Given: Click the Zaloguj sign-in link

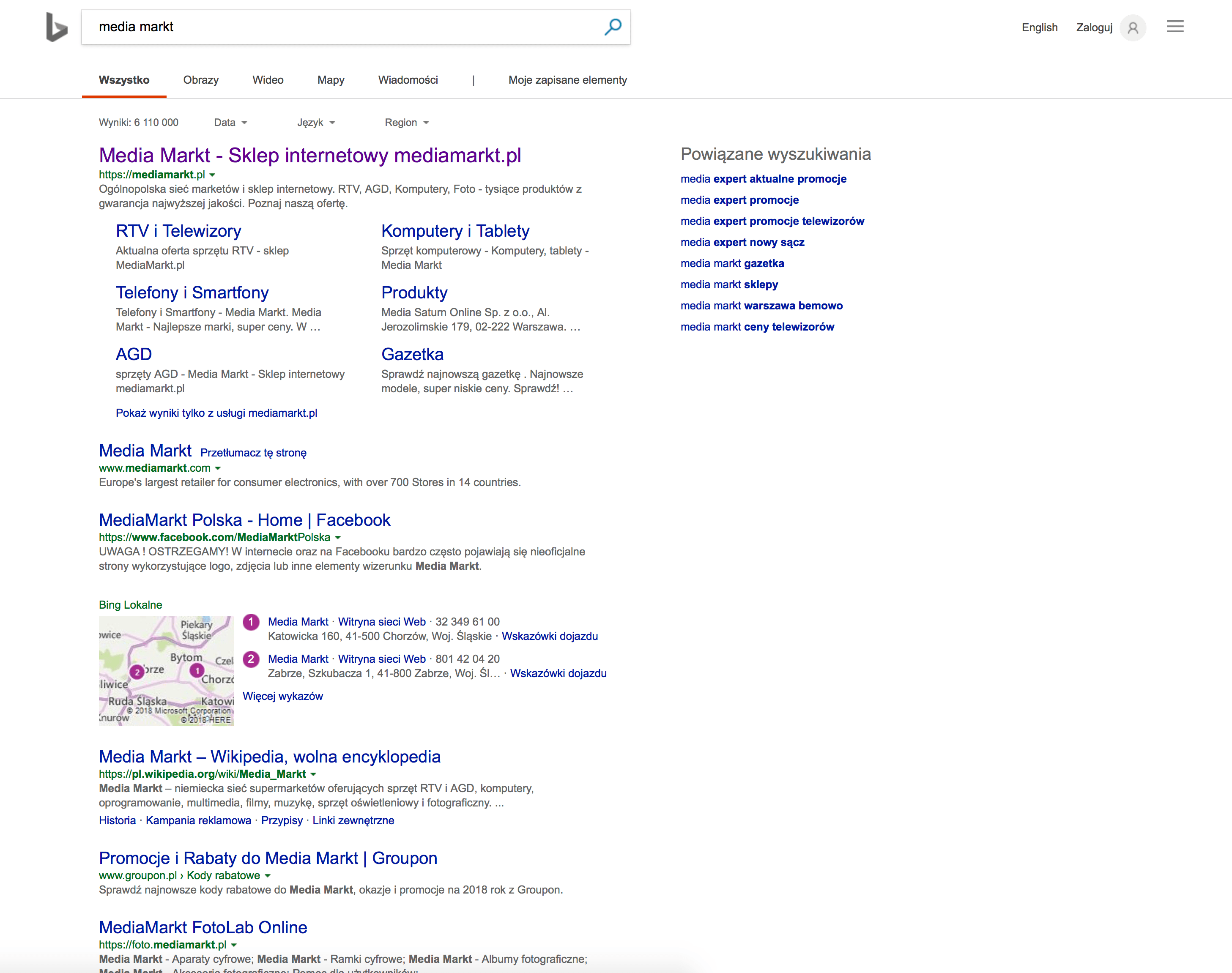Looking at the screenshot, I should (1094, 27).
